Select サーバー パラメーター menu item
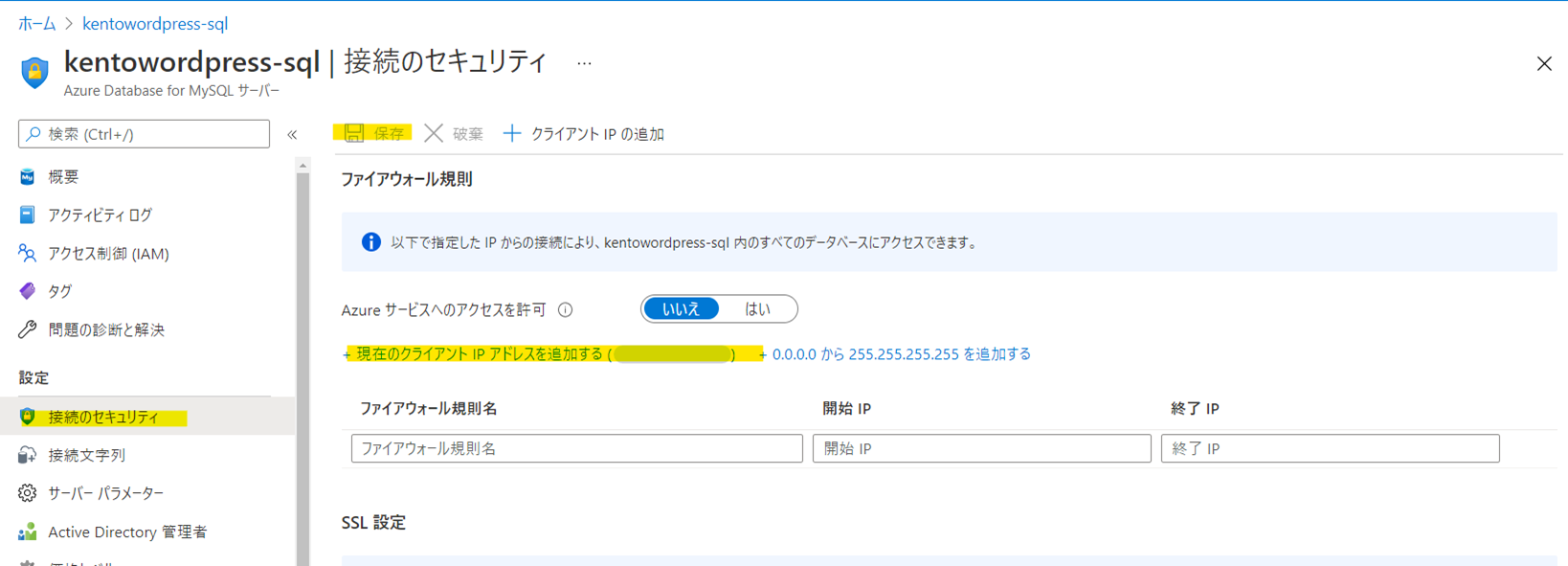This screenshot has width=1568, height=566. [x=105, y=493]
